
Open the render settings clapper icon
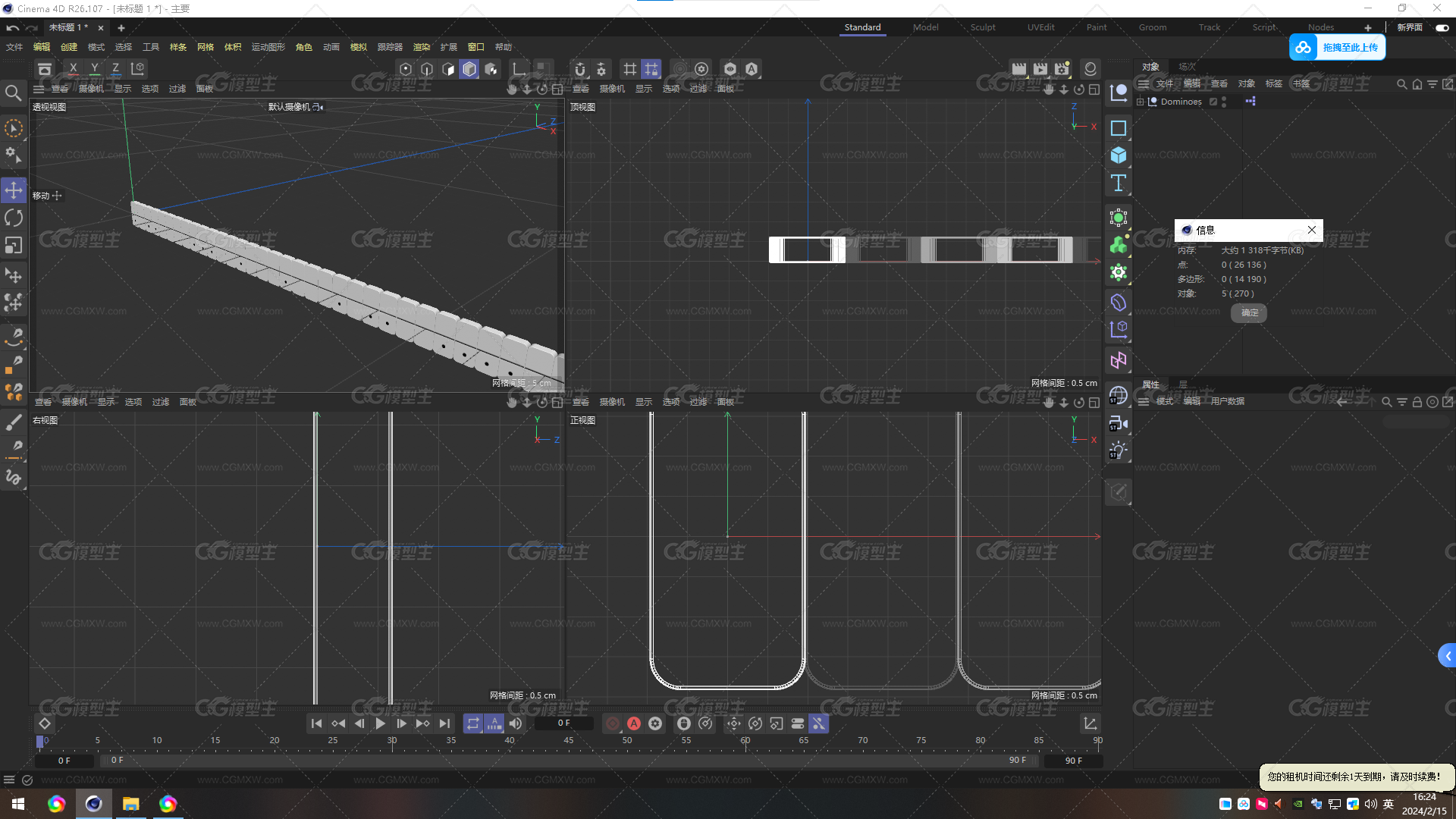click(1062, 69)
